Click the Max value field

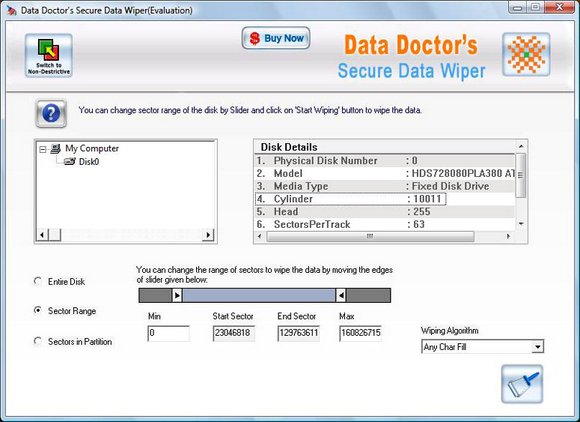[x=360, y=333]
